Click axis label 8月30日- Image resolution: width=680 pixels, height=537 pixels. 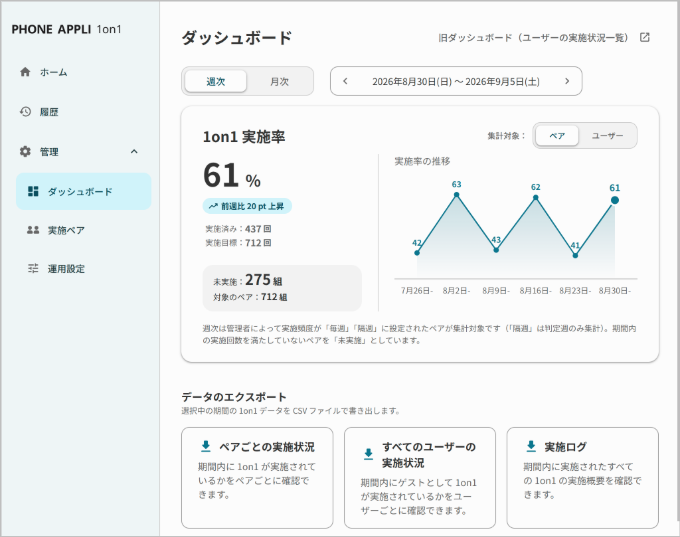click(615, 291)
